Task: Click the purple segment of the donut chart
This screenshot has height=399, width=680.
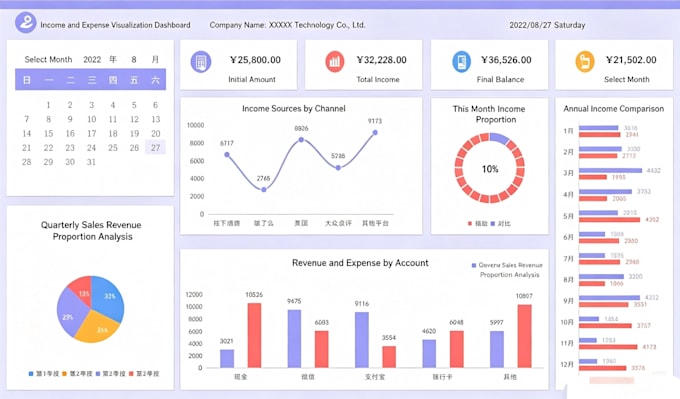Action: [499, 138]
